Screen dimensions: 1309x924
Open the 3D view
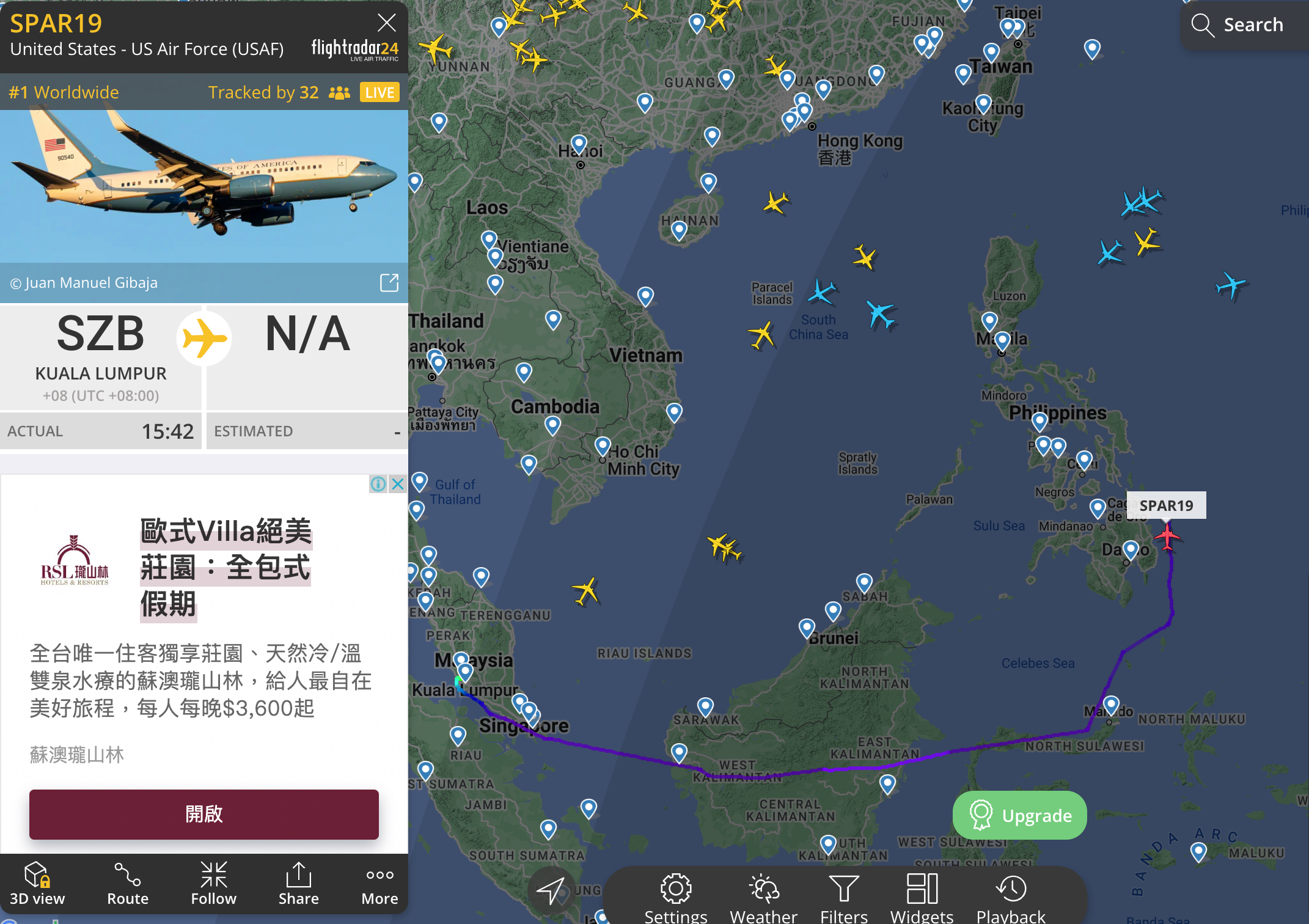coord(37,884)
